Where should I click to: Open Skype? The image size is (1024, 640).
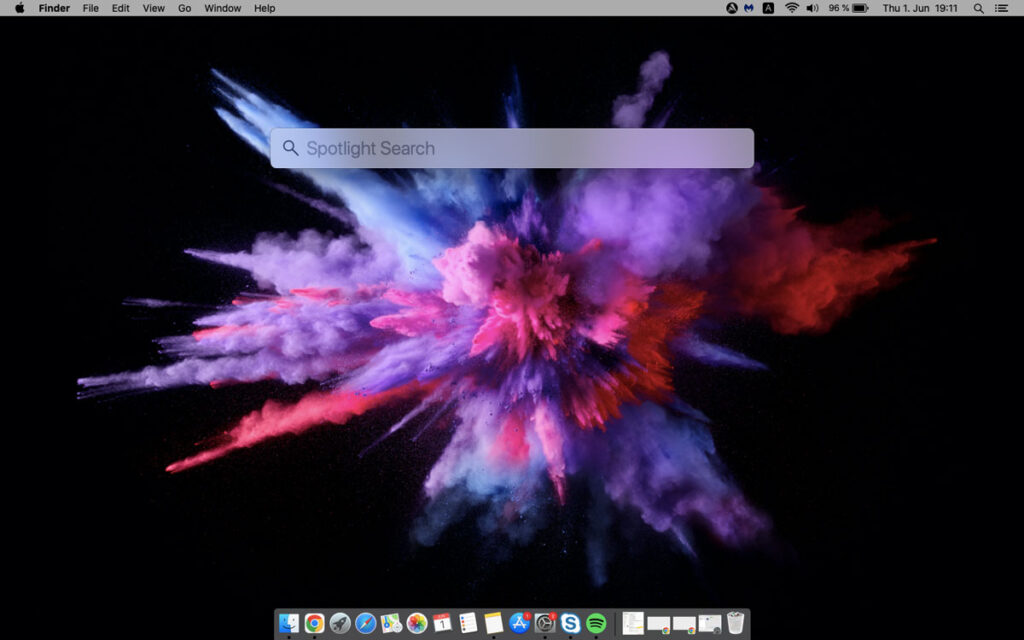[x=569, y=621]
